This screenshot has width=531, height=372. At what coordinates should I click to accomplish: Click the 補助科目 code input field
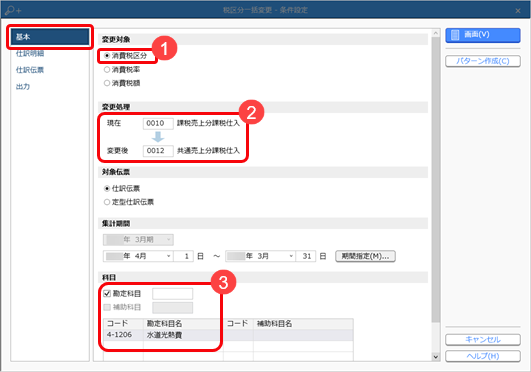pos(173,308)
